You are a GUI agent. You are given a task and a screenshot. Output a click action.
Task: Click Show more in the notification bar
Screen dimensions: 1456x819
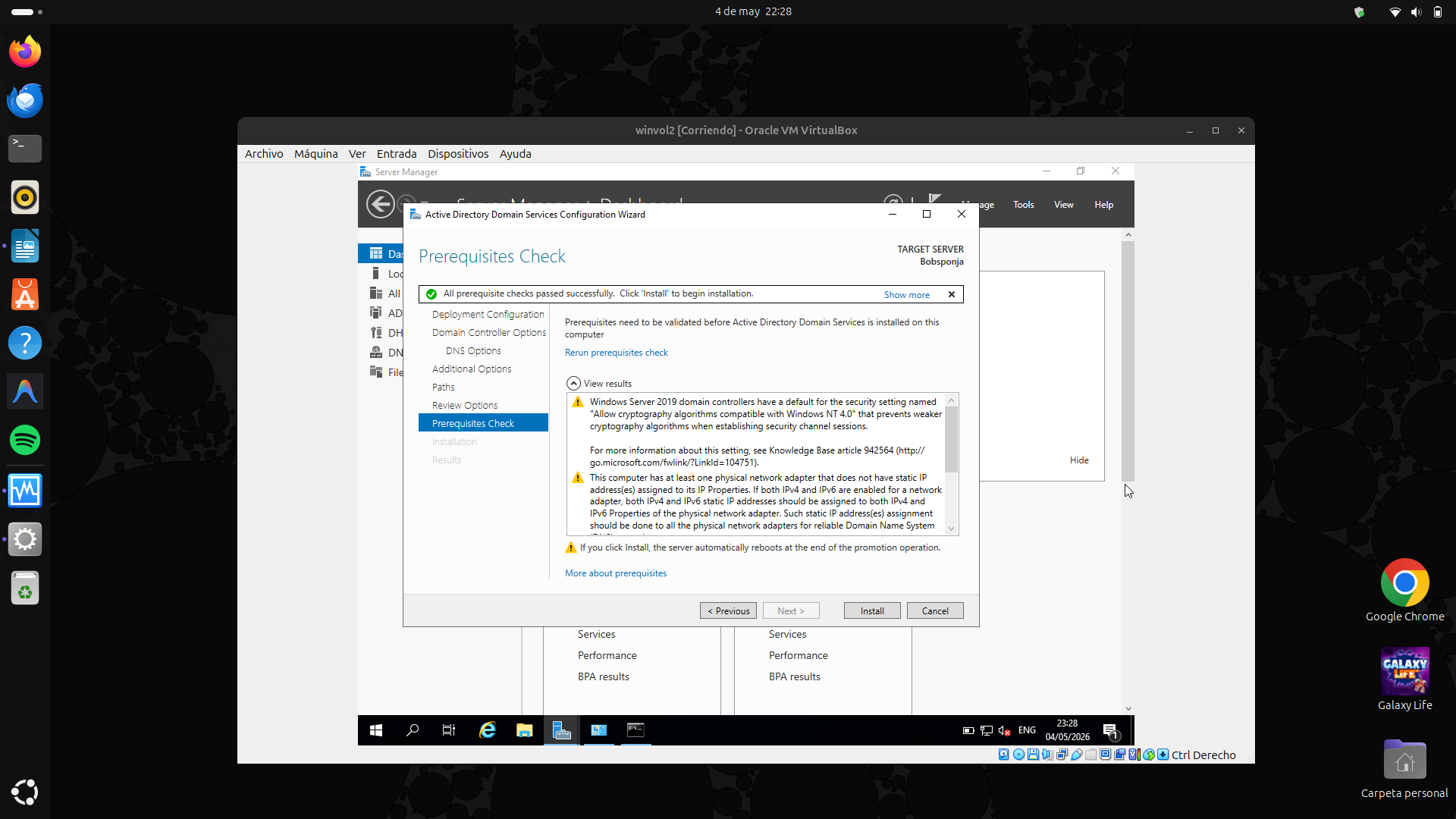[906, 294]
